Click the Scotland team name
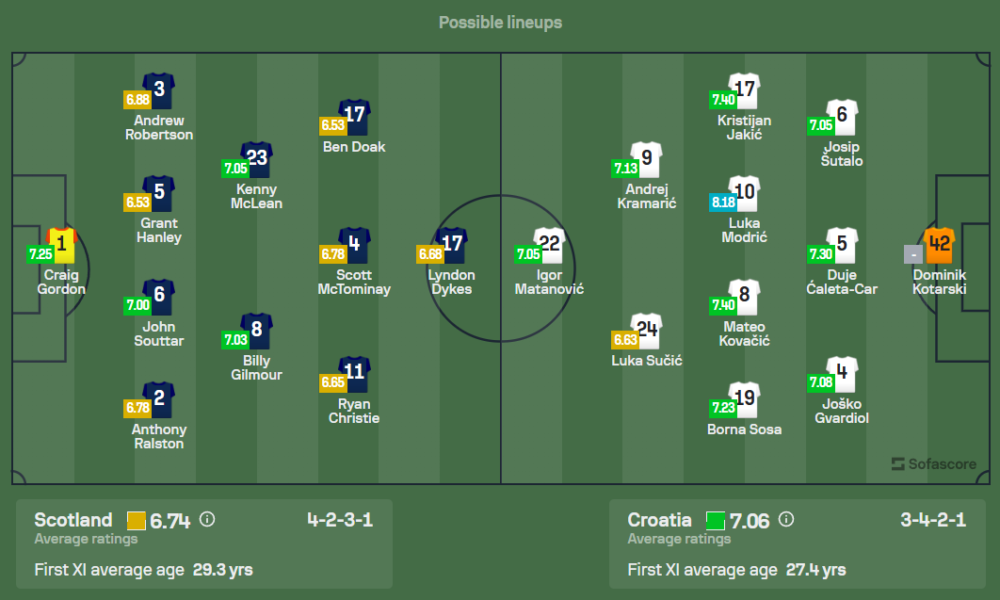This screenshot has height=600, width=1000. (73, 520)
